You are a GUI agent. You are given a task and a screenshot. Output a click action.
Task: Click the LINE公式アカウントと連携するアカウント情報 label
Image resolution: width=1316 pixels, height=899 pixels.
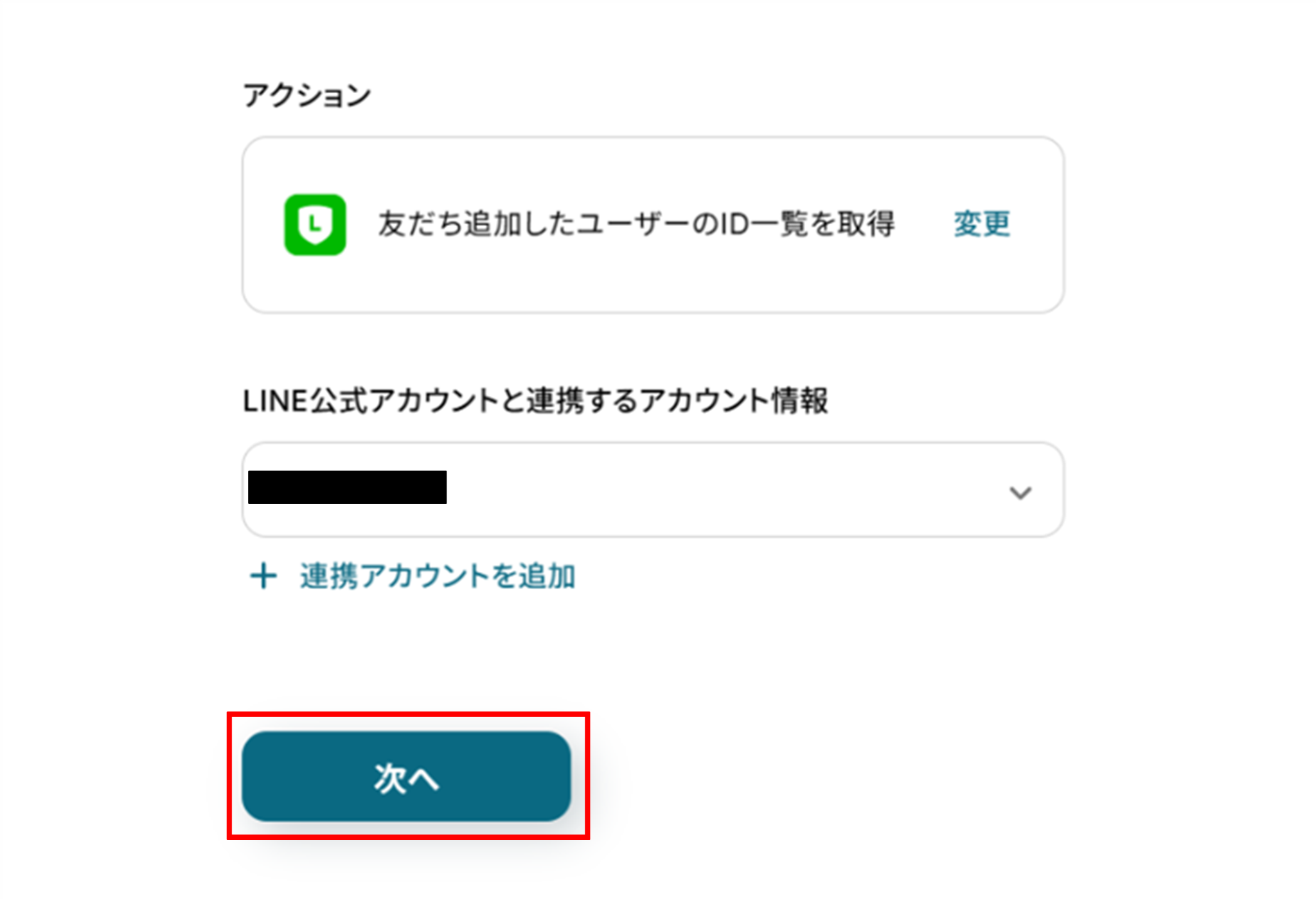point(535,402)
